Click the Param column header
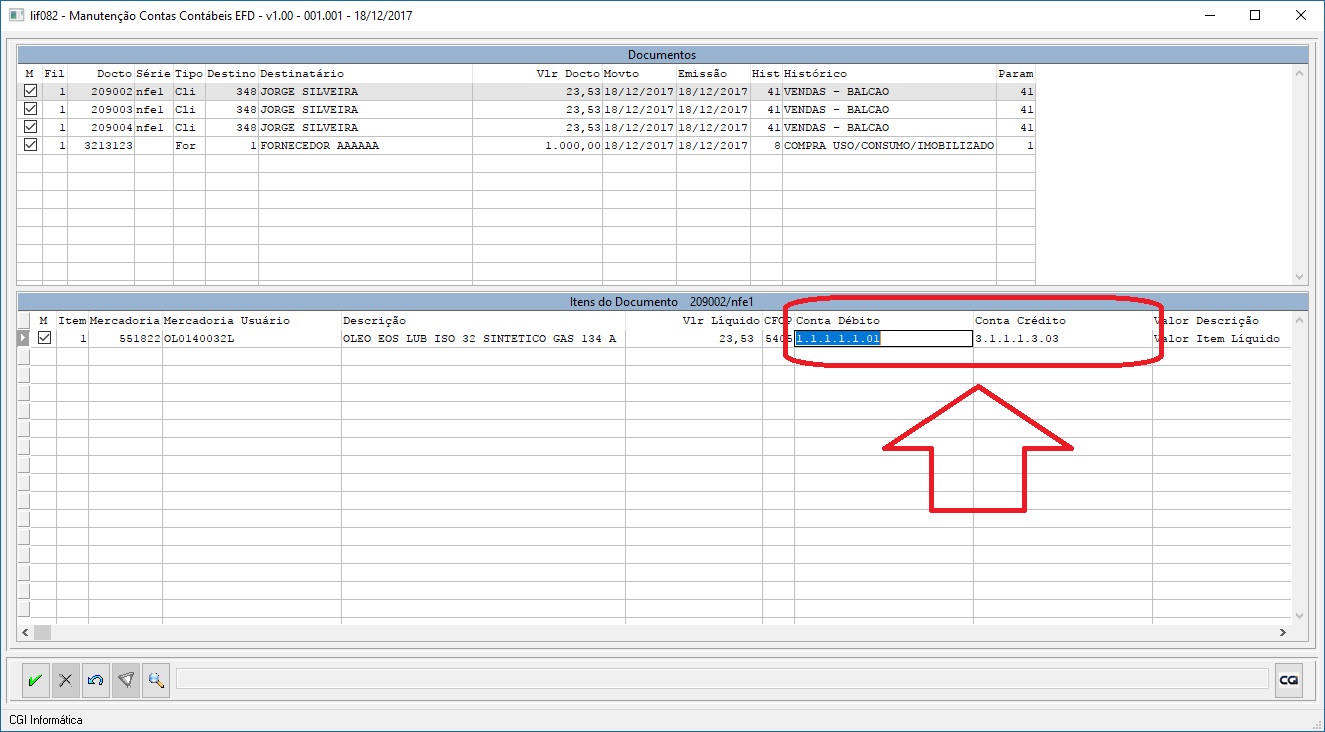The height and width of the screenshot is (732, 1325). (1015, 74)
